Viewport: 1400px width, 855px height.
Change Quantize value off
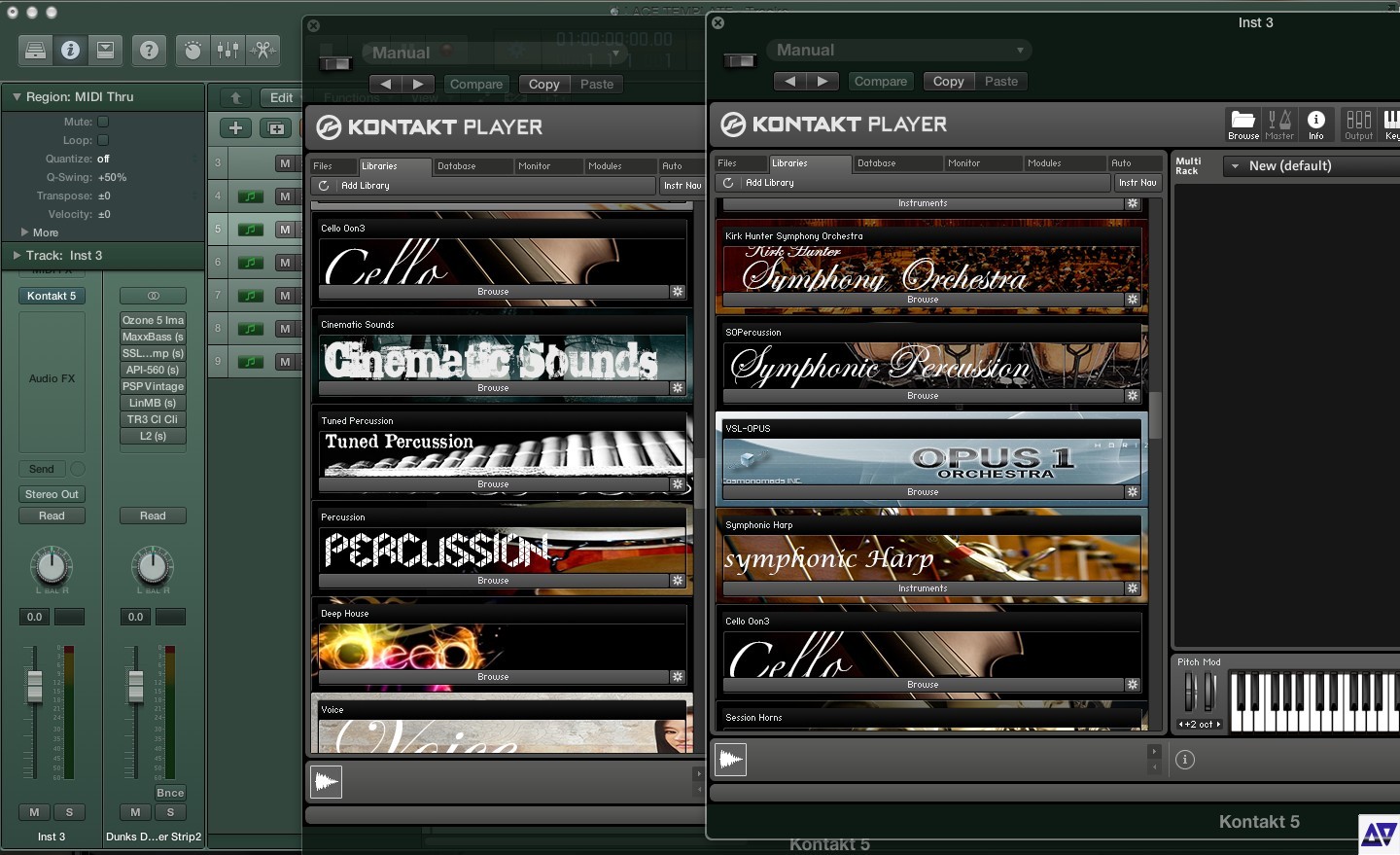click(x=104, y=159)
